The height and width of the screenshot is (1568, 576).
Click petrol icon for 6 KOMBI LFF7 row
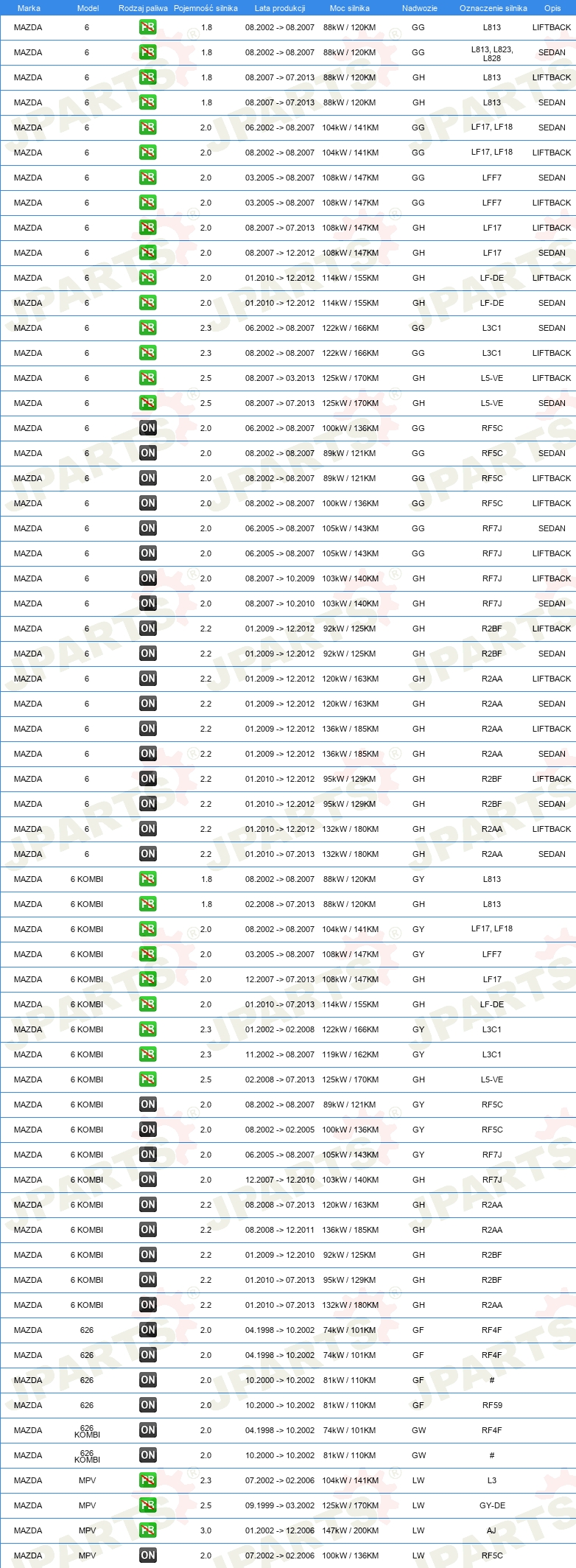tap(148, 954)
